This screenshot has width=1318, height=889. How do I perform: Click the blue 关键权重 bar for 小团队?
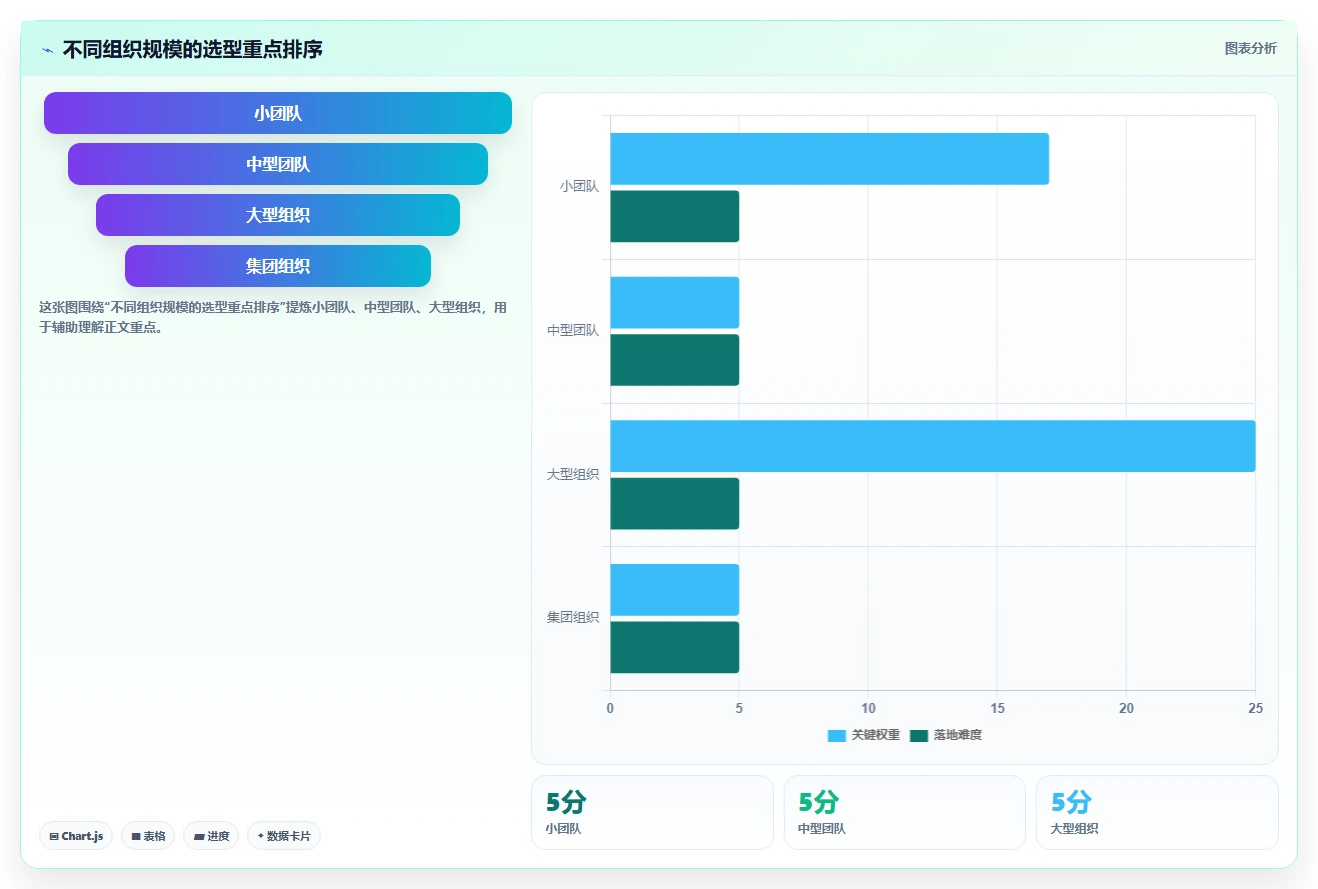(x=829, y=159)
